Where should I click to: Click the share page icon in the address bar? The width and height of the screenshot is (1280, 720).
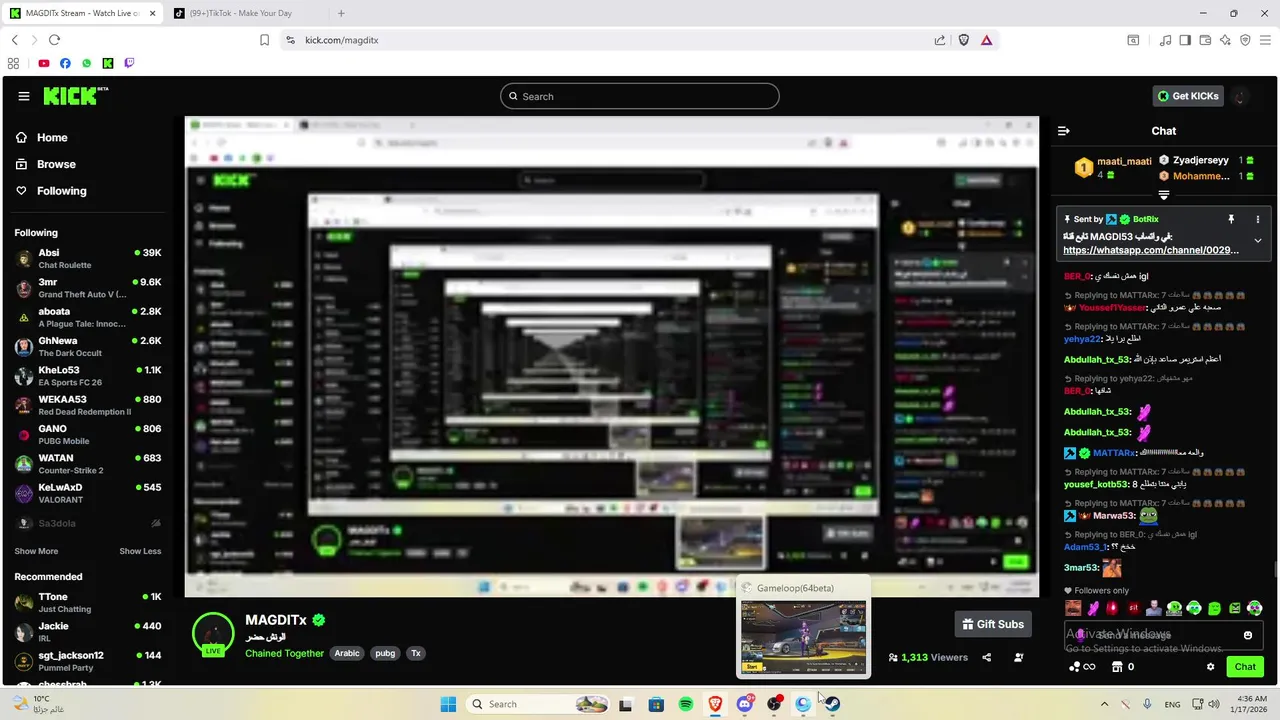click(940, 40)
